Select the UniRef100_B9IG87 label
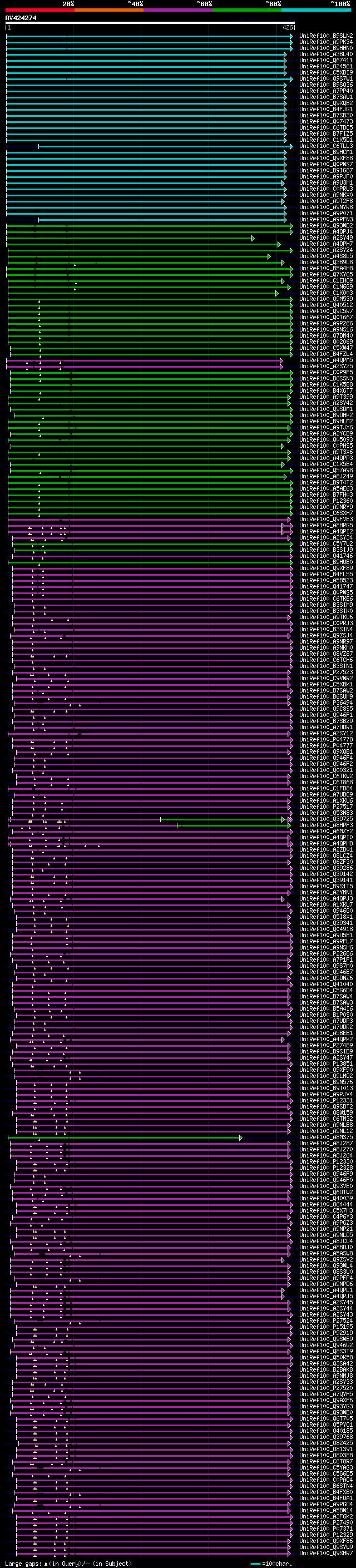356x1568 pixels. 326,170
